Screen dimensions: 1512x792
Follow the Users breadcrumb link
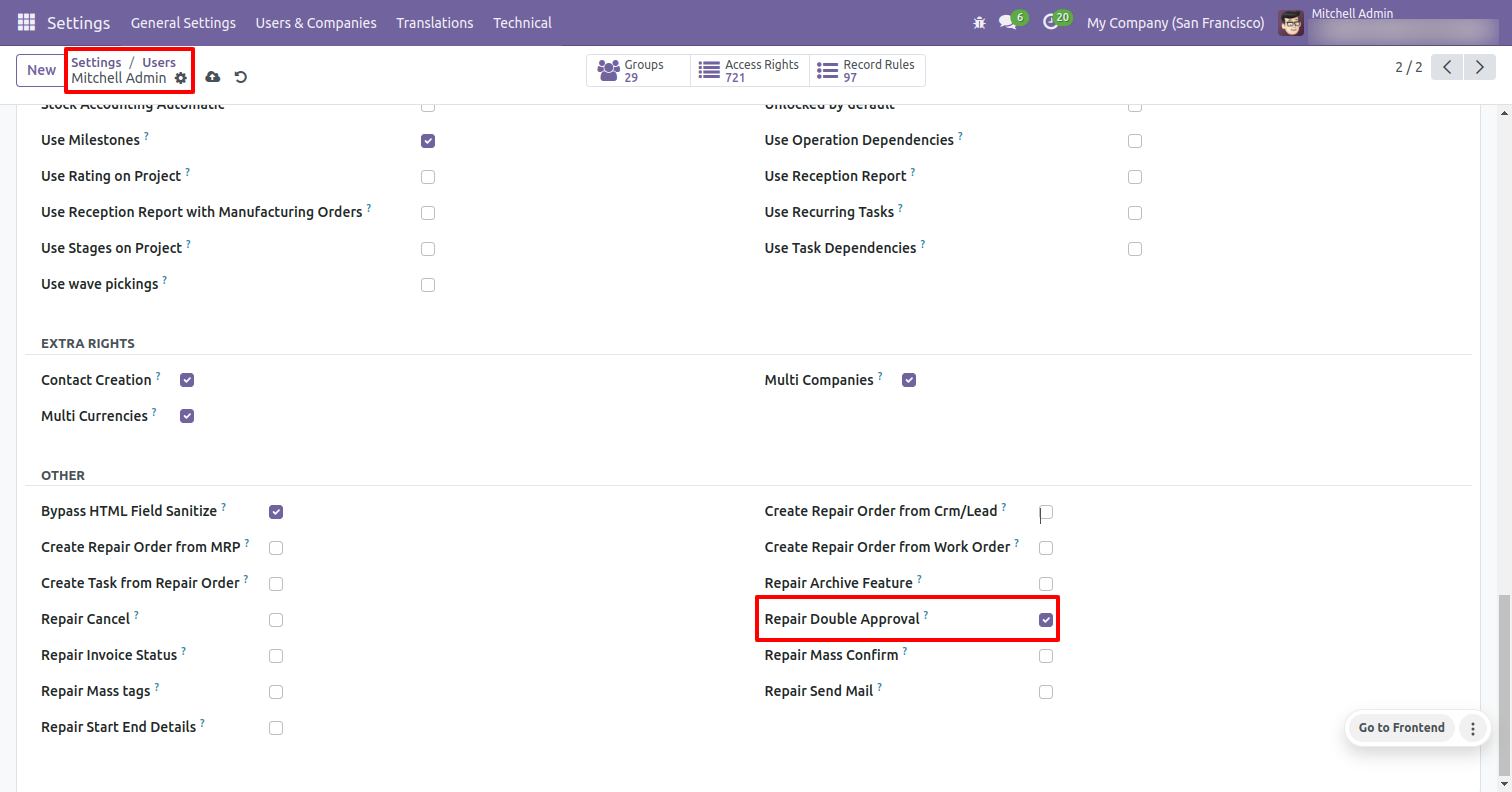159,62
